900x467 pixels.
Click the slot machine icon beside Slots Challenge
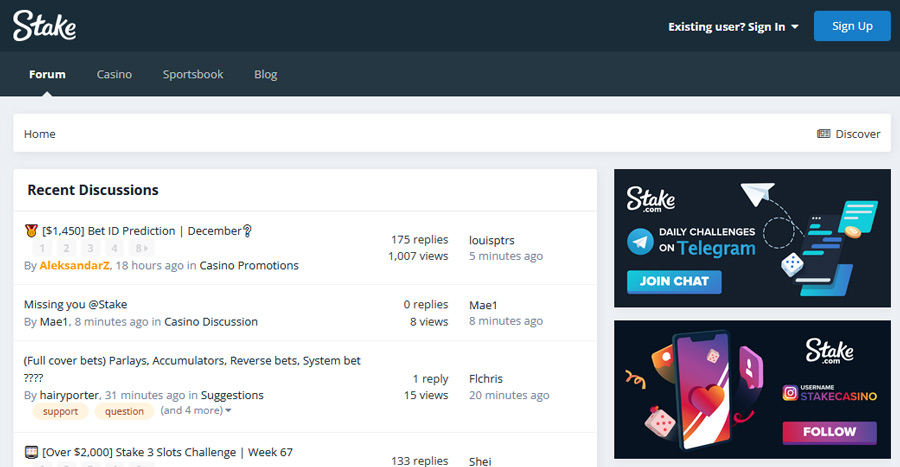pyautogui.click(x=31, y=452)
